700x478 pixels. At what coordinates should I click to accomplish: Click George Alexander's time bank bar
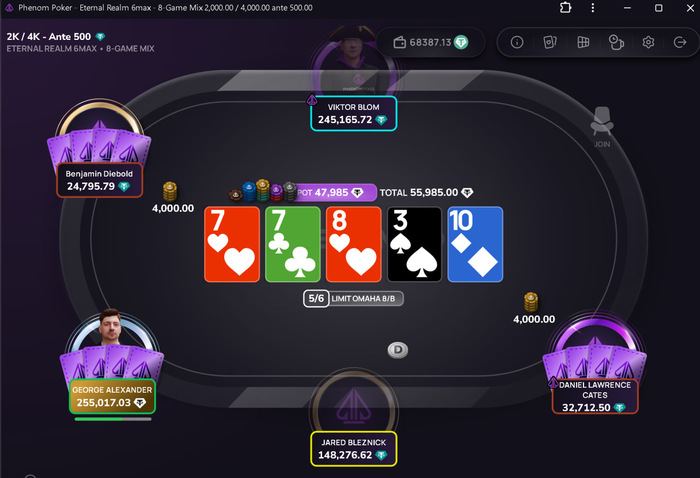click(113, 419)
